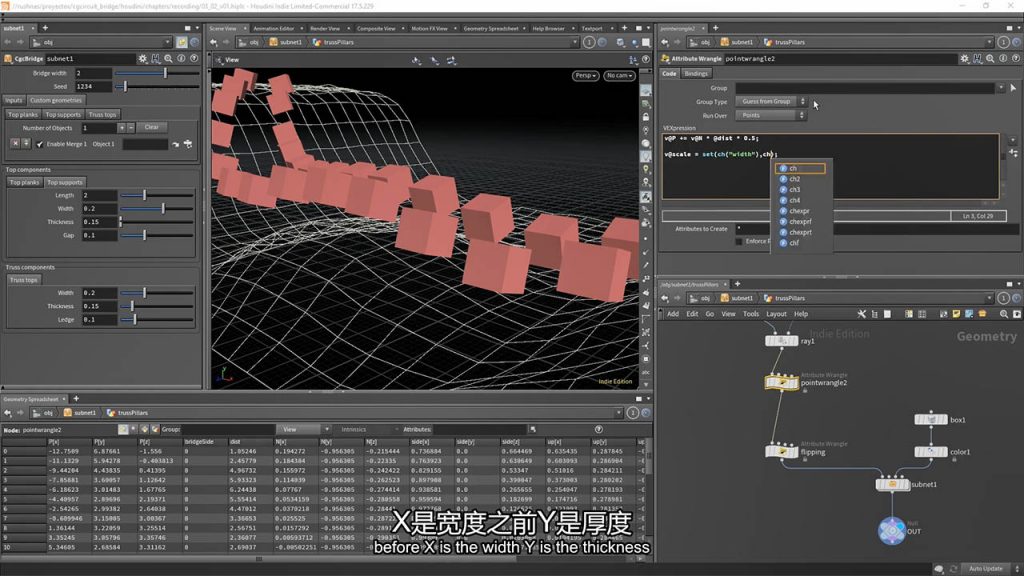Click jump-to-operator arrow beside Object 1
1024x576 pixels.
[176, 144]
